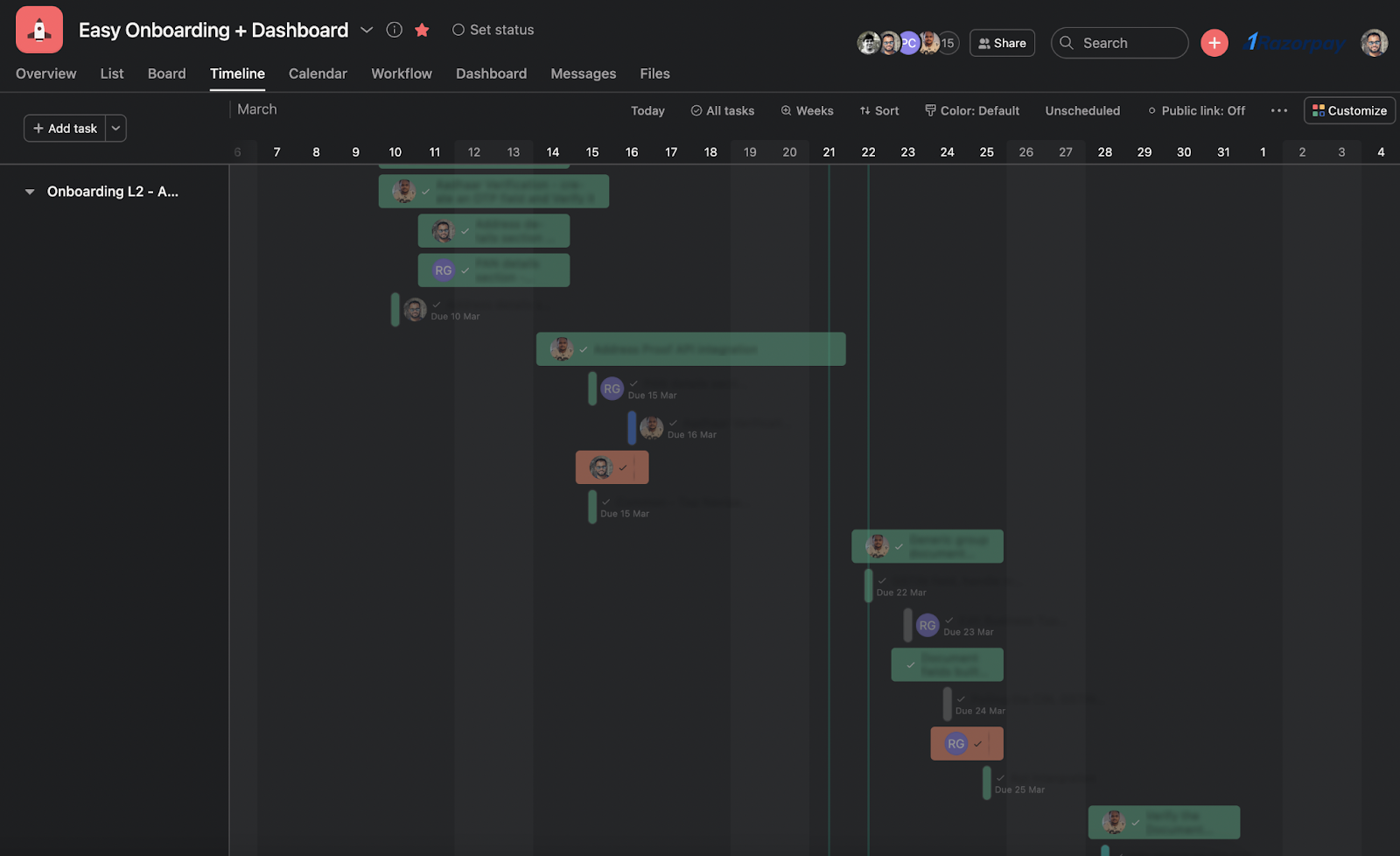The image size is (1400, 856).
Task: Switch to the Board tab
Action: (166, 74)
